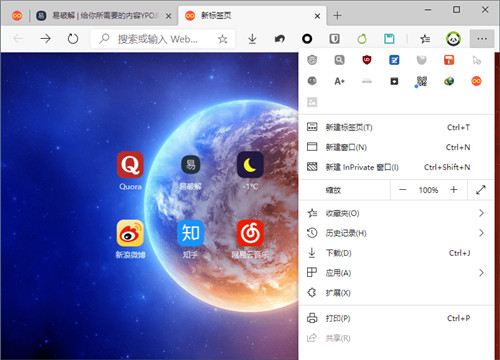Click the blue square pencil extension icon
The image size is (500, 360).
click(x=394, y=60)
